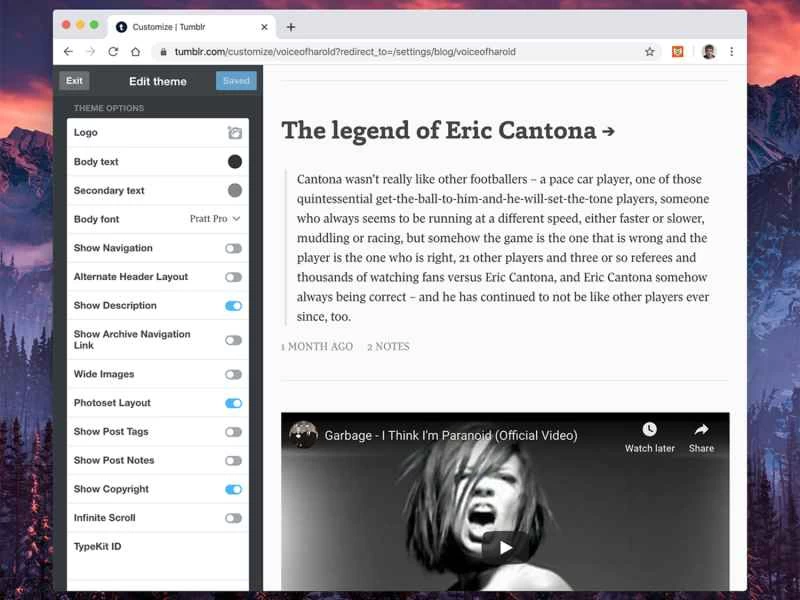Click the YouTube Watch later clock icon
Image resolution: width=800 pixels, height=600 pixels.
(649, 430)
